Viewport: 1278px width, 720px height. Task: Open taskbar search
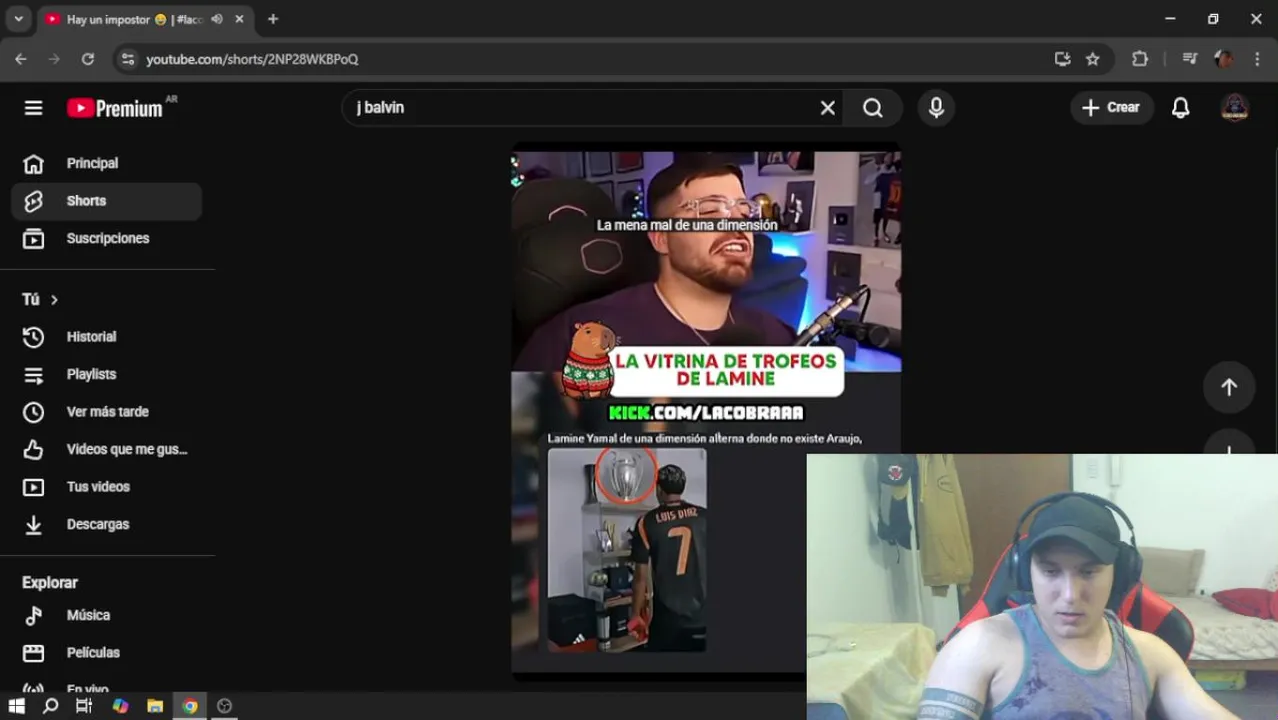(50, 706)
